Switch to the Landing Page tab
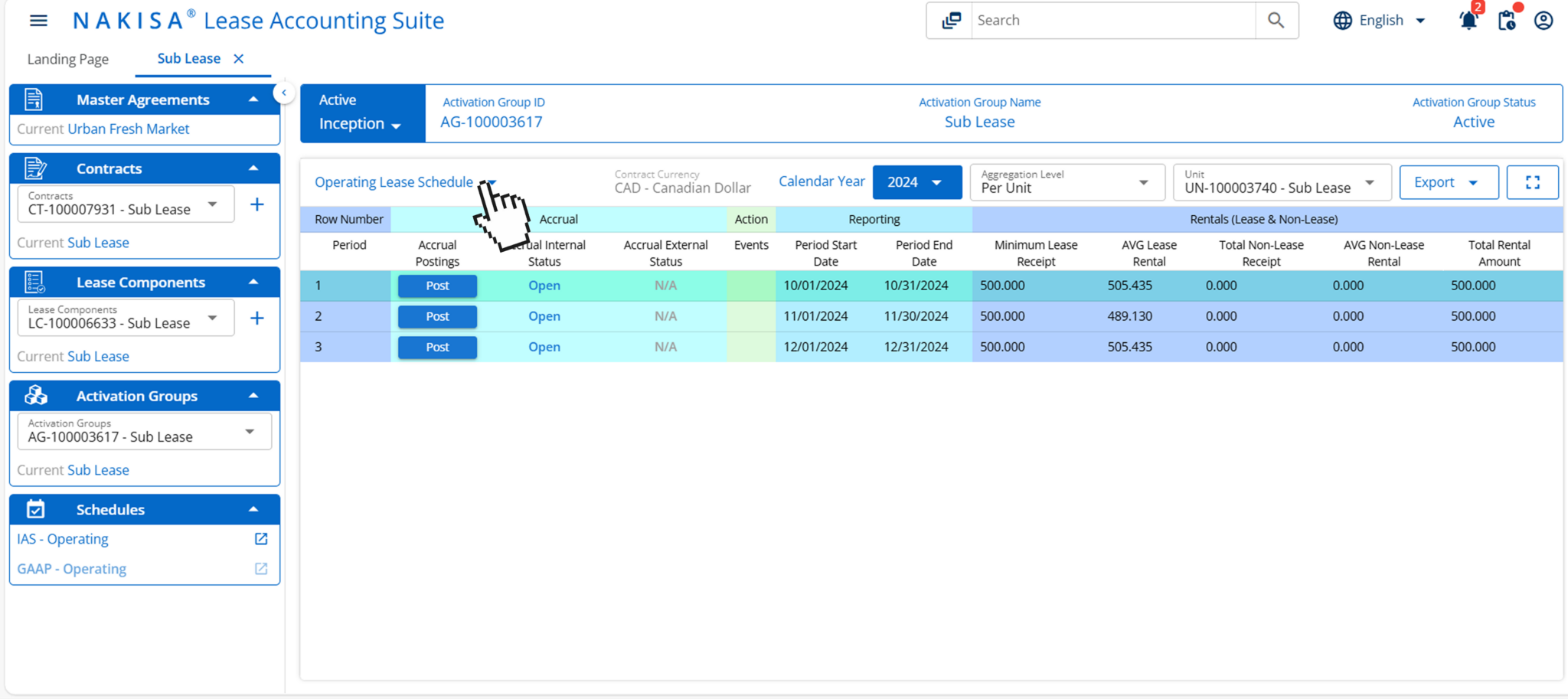 [x=68, y=59]
